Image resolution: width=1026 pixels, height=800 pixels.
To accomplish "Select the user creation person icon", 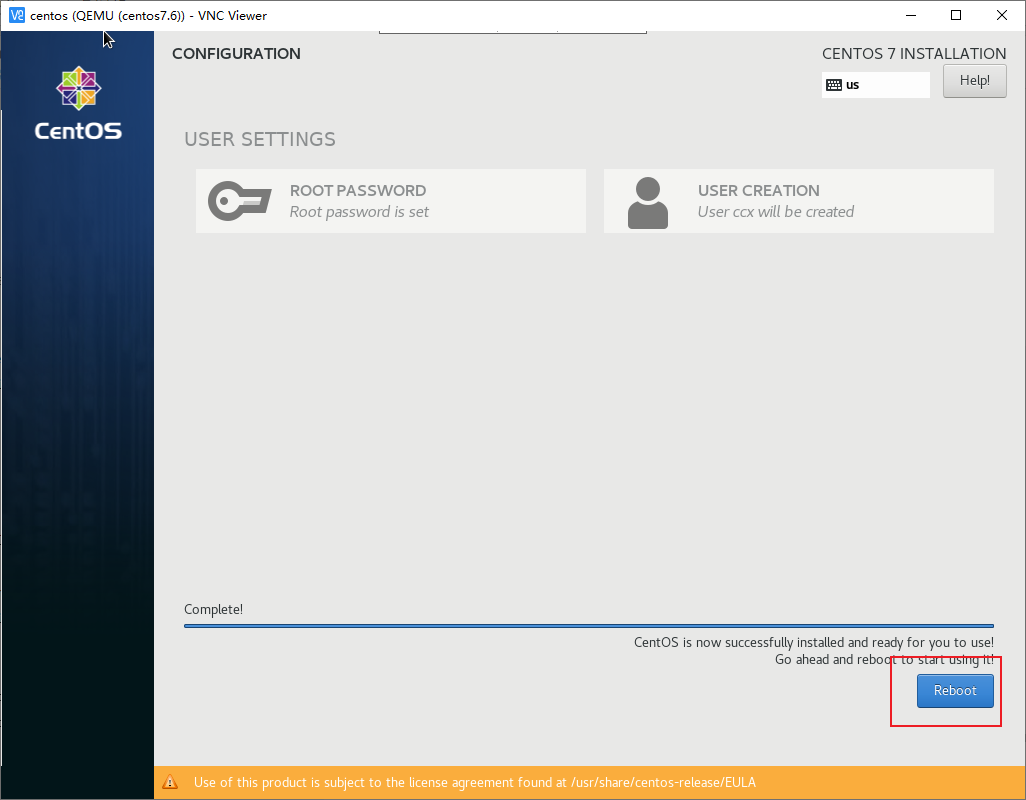I will coord(648,203).
